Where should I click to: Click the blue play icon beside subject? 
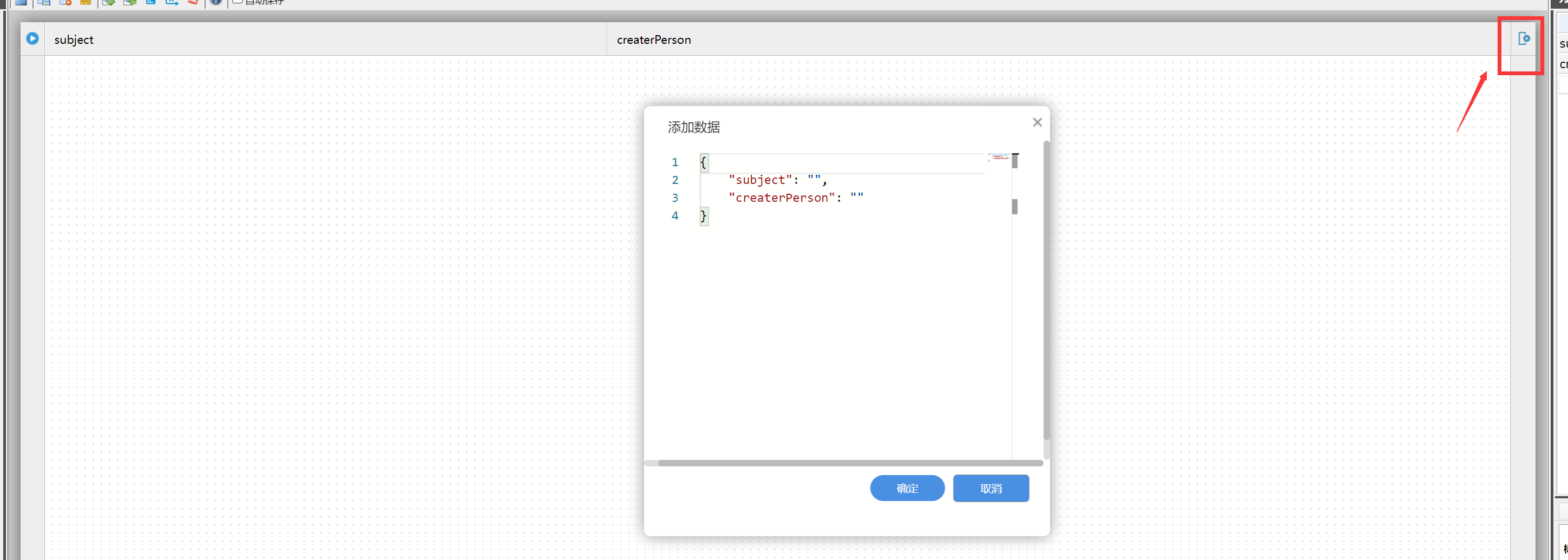click(32, 38)
